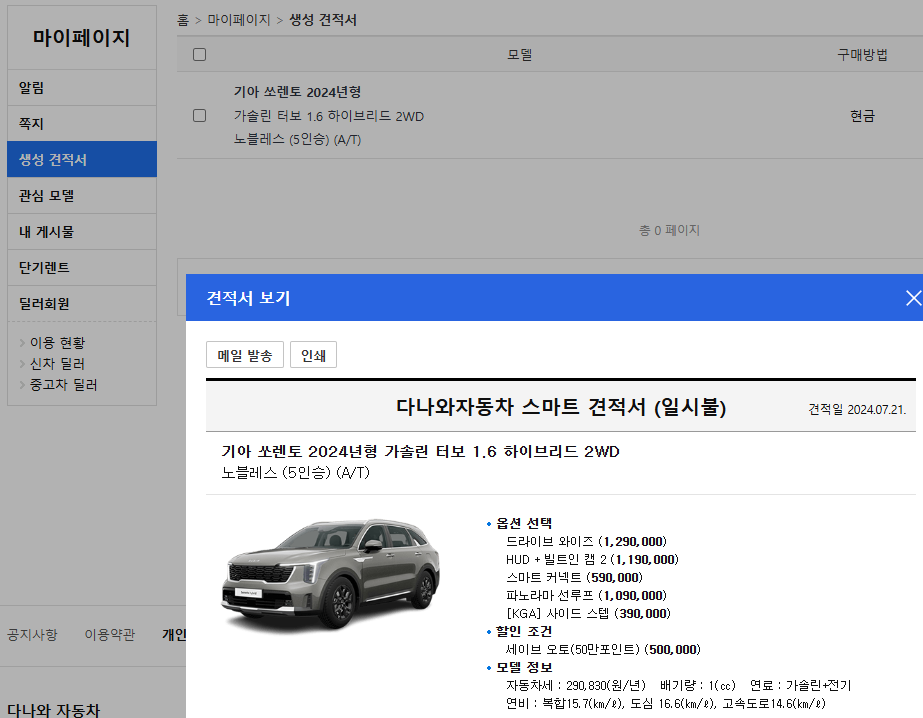Click the 현금 purchase method cell
The width and height of the screenshot is (923, 718).
tap(862, 116)
